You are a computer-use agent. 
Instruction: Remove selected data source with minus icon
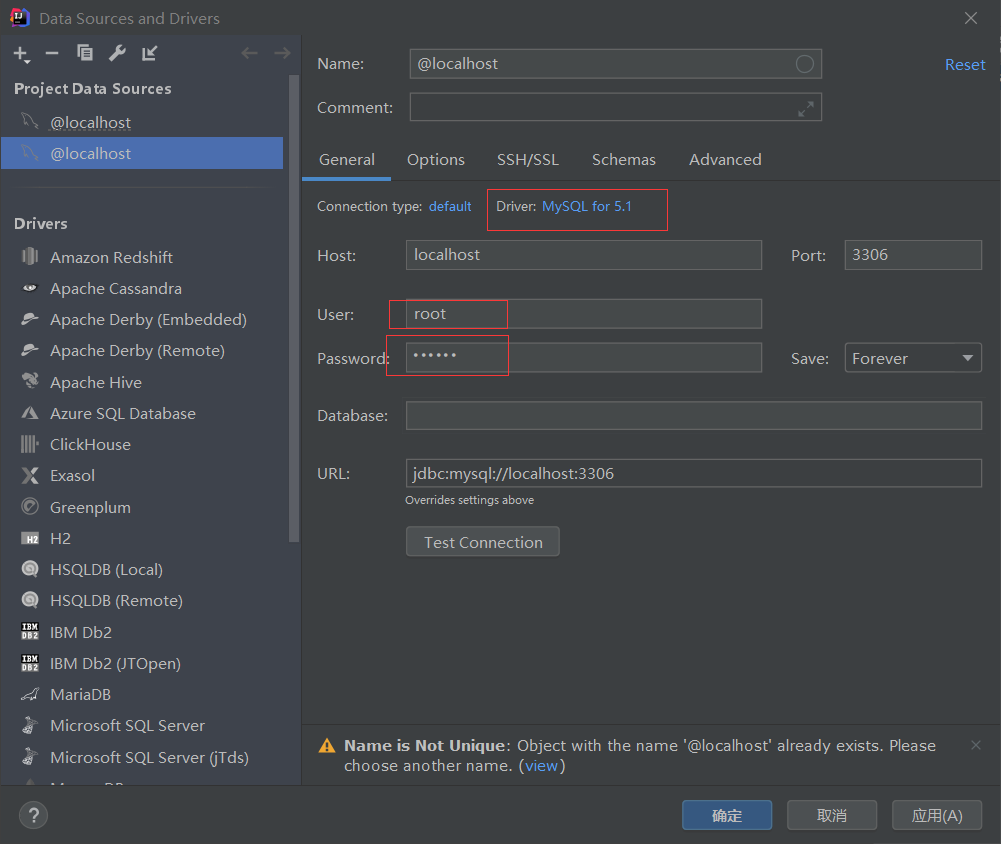(52, 54)
